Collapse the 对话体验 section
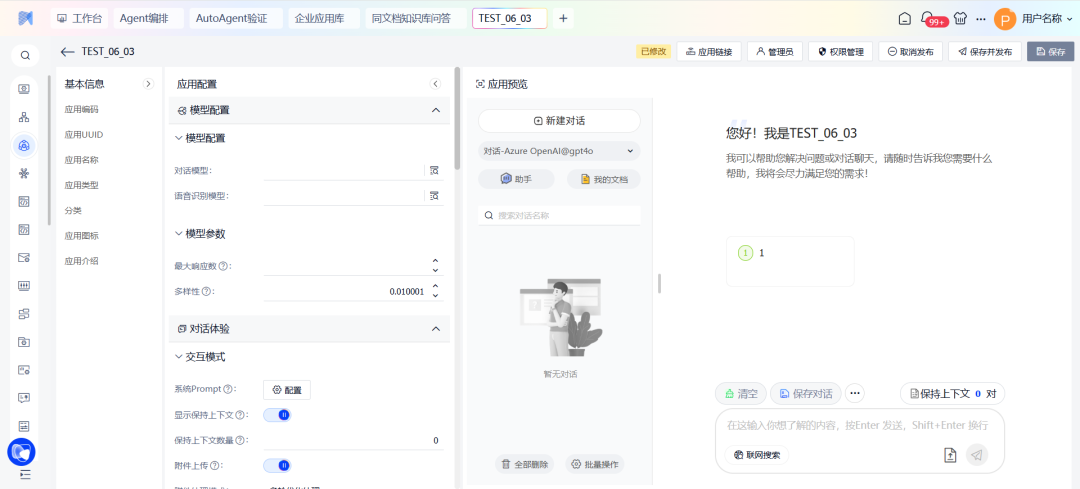The width and height of the screenshot is (1080, 489). tap(435, 328)
